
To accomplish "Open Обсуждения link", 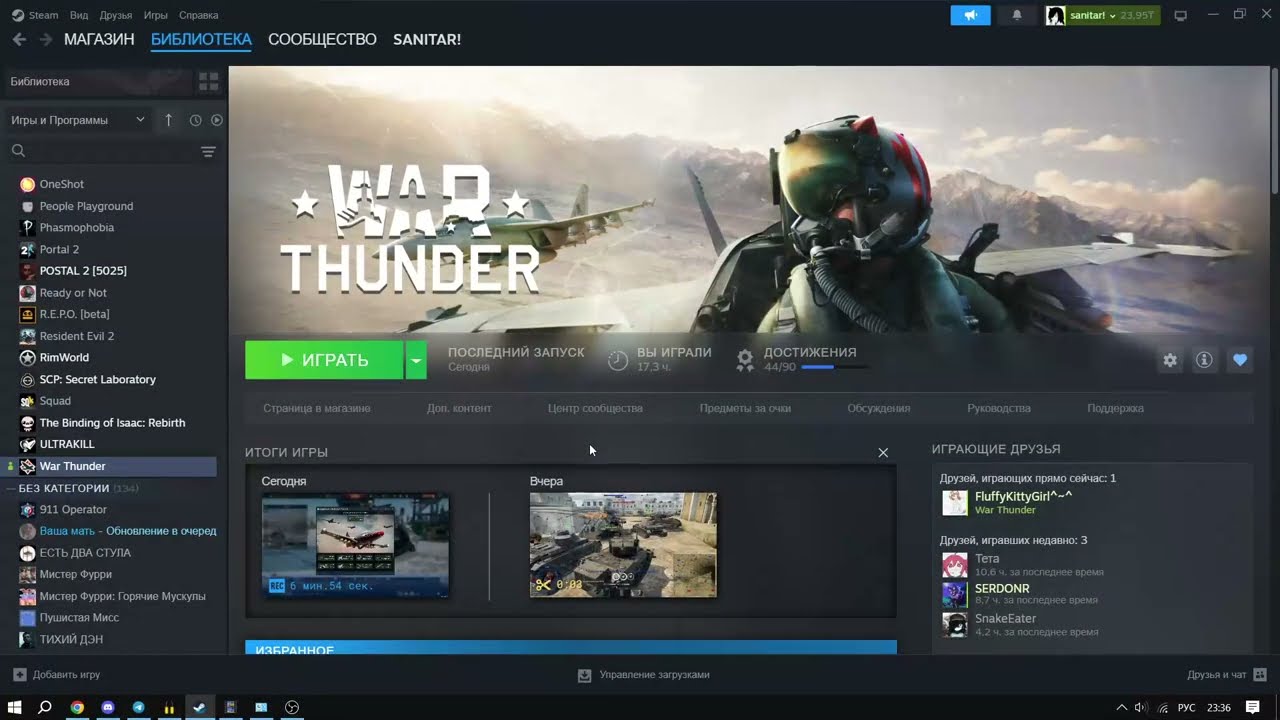I will (878, 408).
